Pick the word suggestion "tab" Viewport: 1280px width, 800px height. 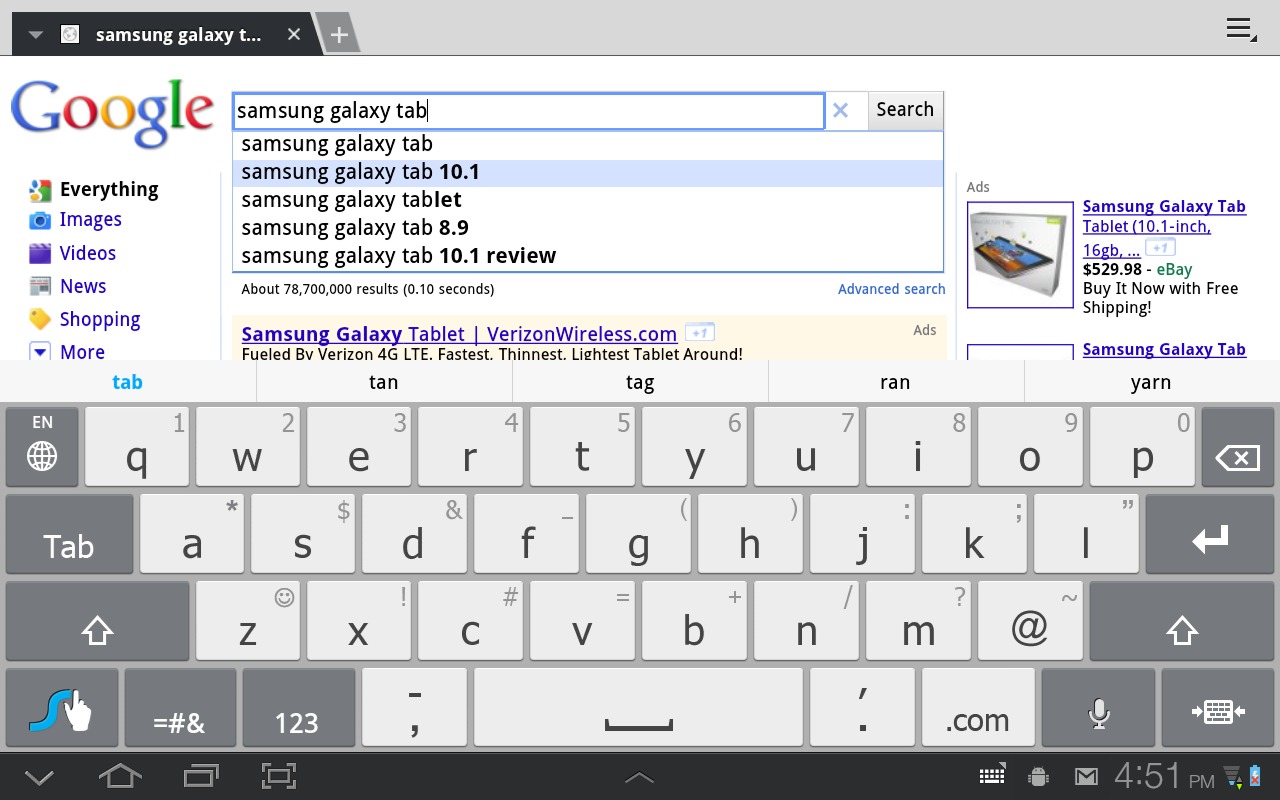(x=127, y=382)
